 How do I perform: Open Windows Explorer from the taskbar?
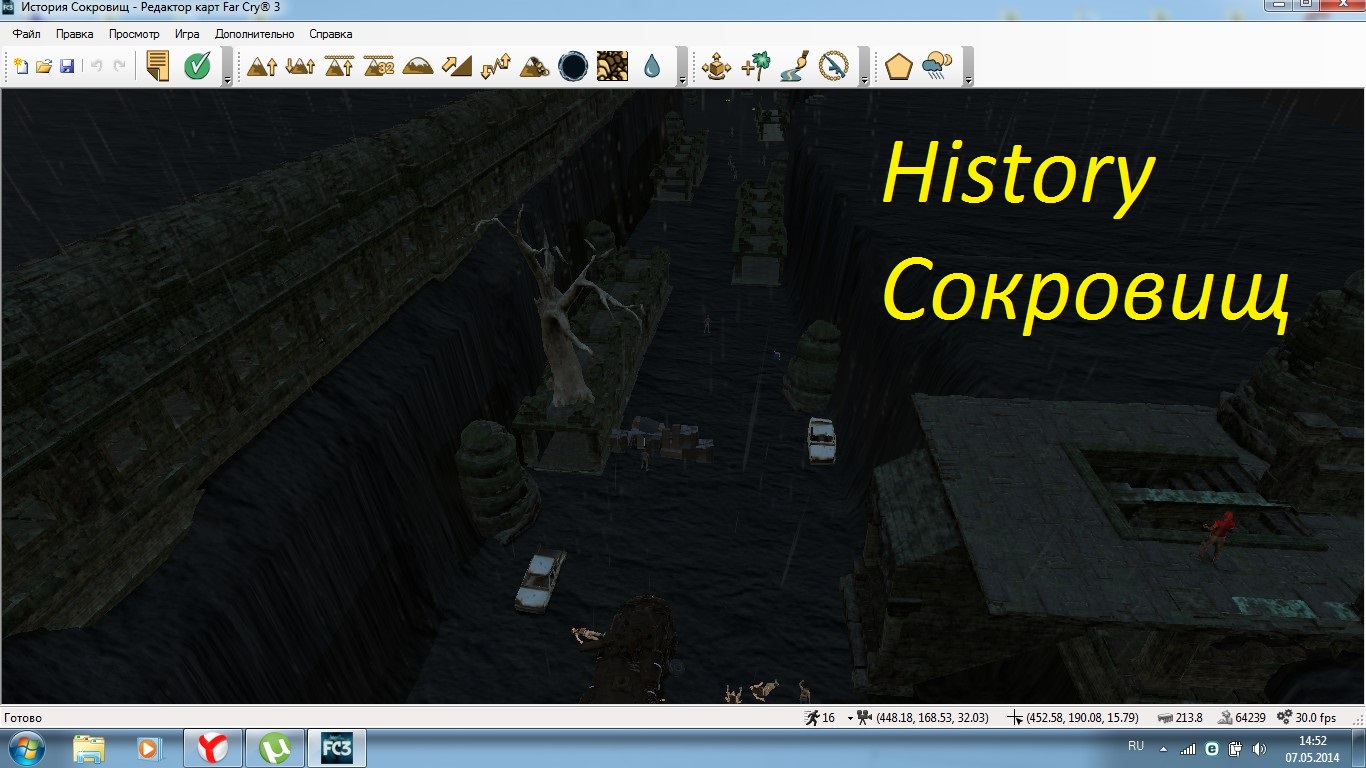(89, 748)
